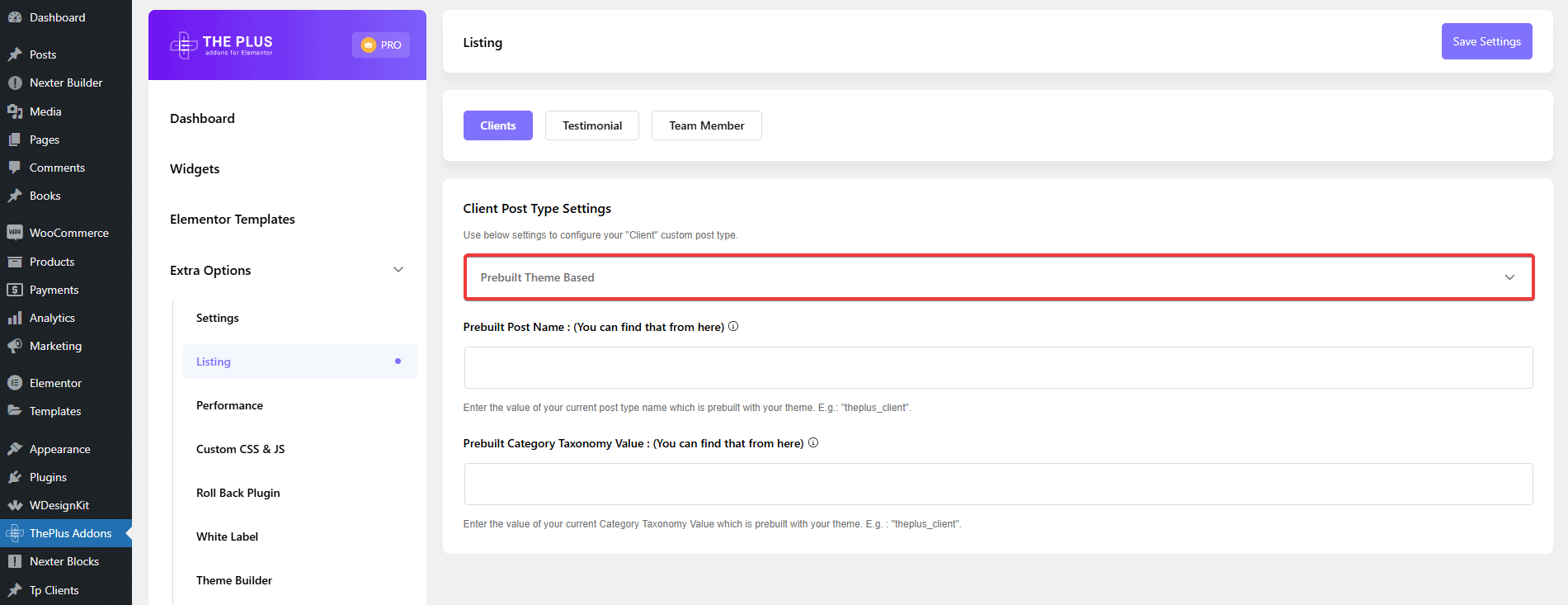Click info icon beside Prebuilt Post Name
Image resolution: width=1568 pixels, height=605 pixels.
point(733,327)
